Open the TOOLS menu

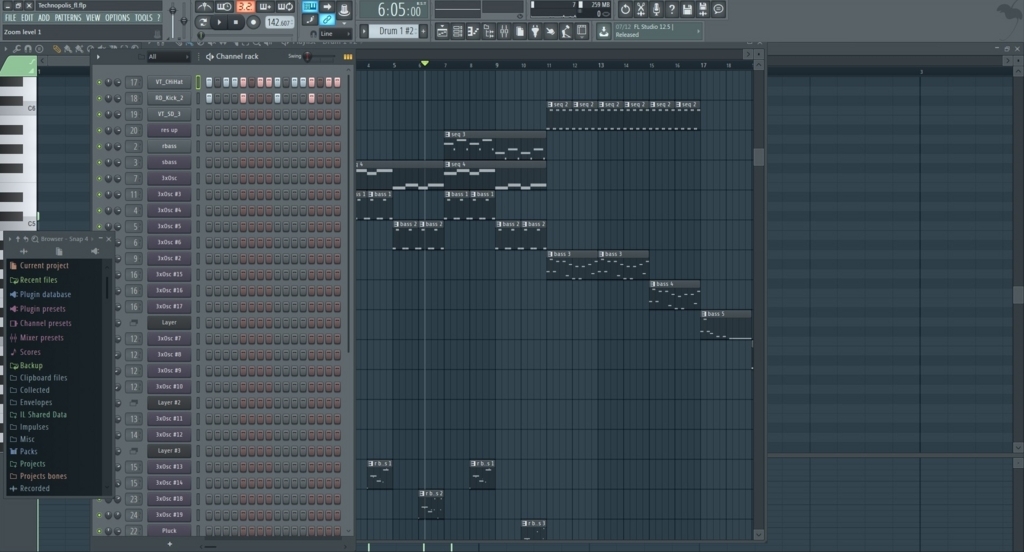(x=143, y=18)
